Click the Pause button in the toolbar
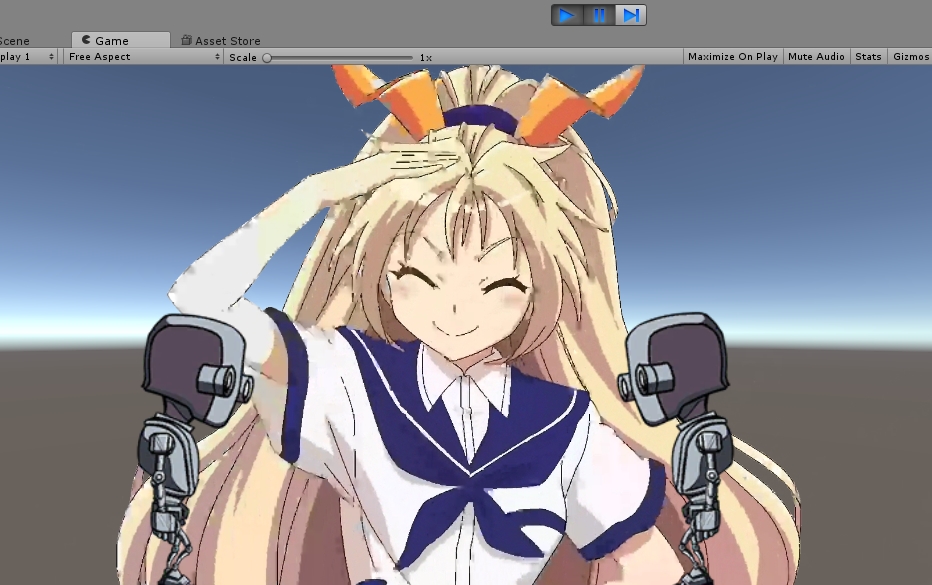The height and width of the screenshot is (585, 932). tap(599, 15)
